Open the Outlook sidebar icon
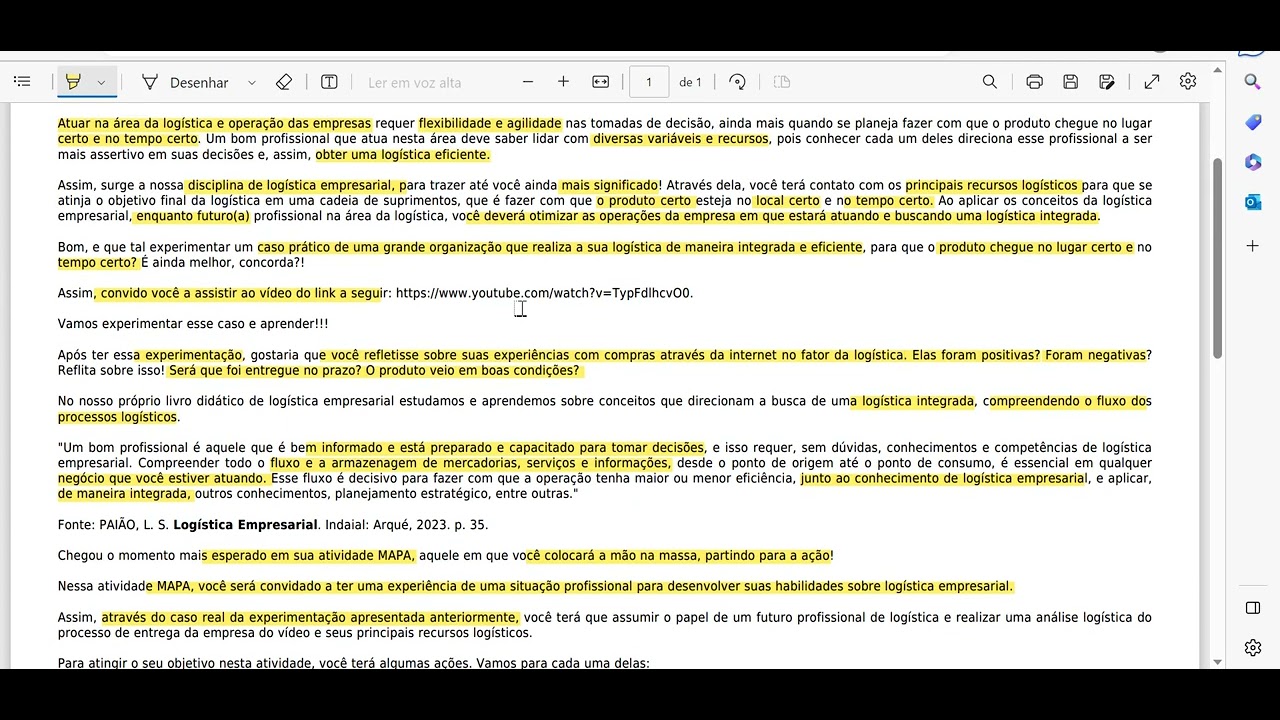The image size is (1280, 720). coord(1253,202)
